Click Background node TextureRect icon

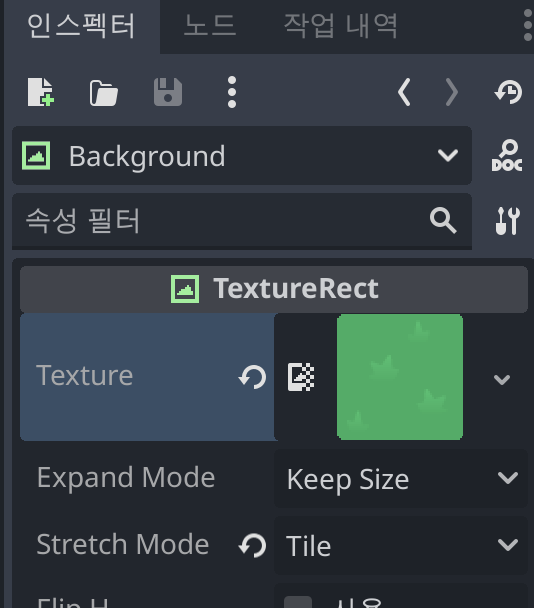(x=36, y=155)
